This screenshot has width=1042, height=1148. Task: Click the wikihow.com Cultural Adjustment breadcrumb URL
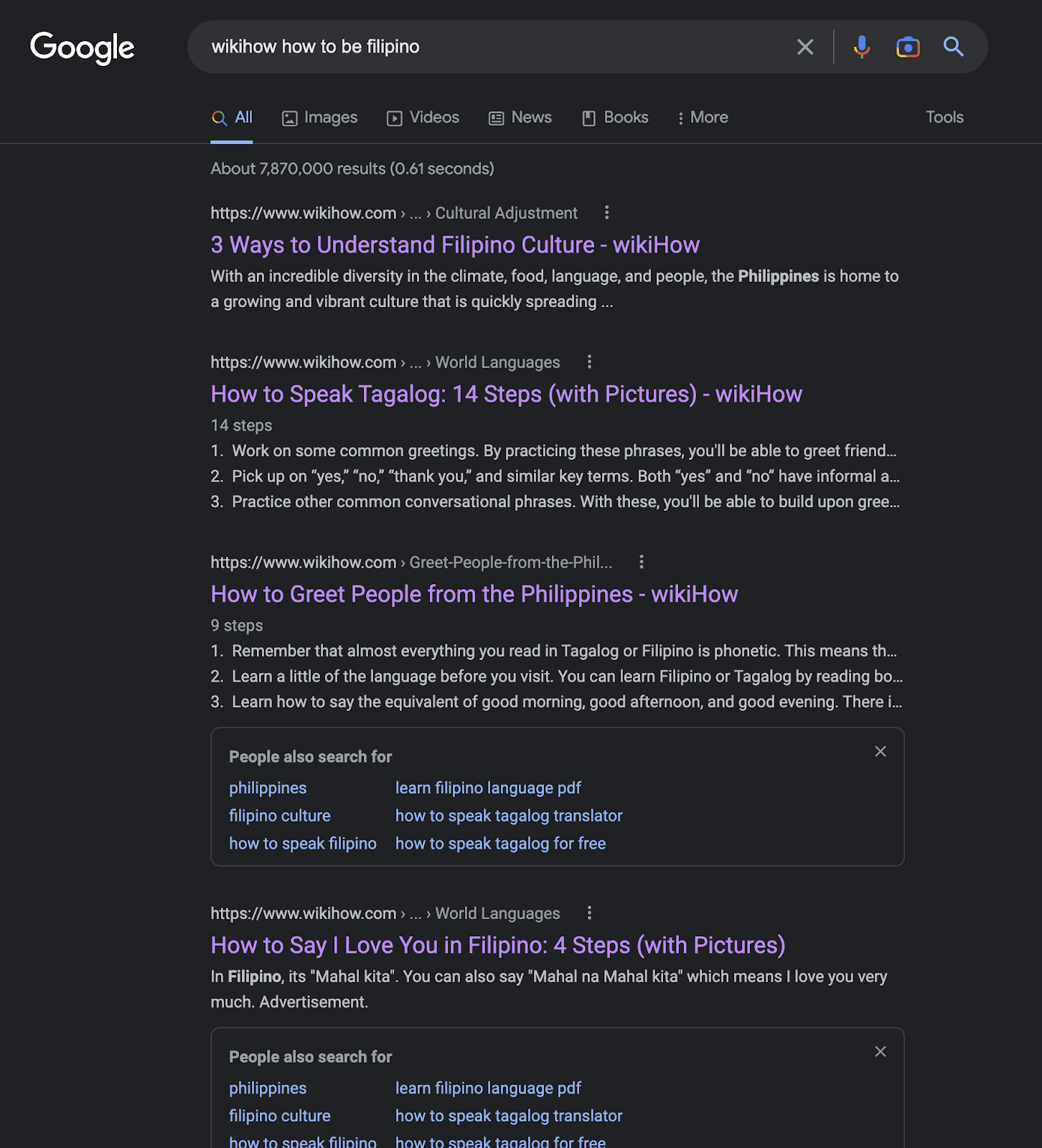coord(394,213)
